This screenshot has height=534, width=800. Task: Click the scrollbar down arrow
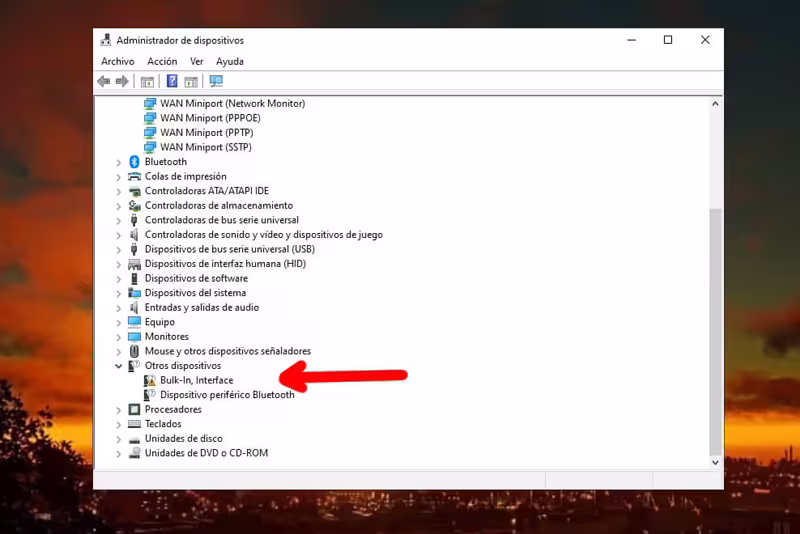tap(715, 462)
